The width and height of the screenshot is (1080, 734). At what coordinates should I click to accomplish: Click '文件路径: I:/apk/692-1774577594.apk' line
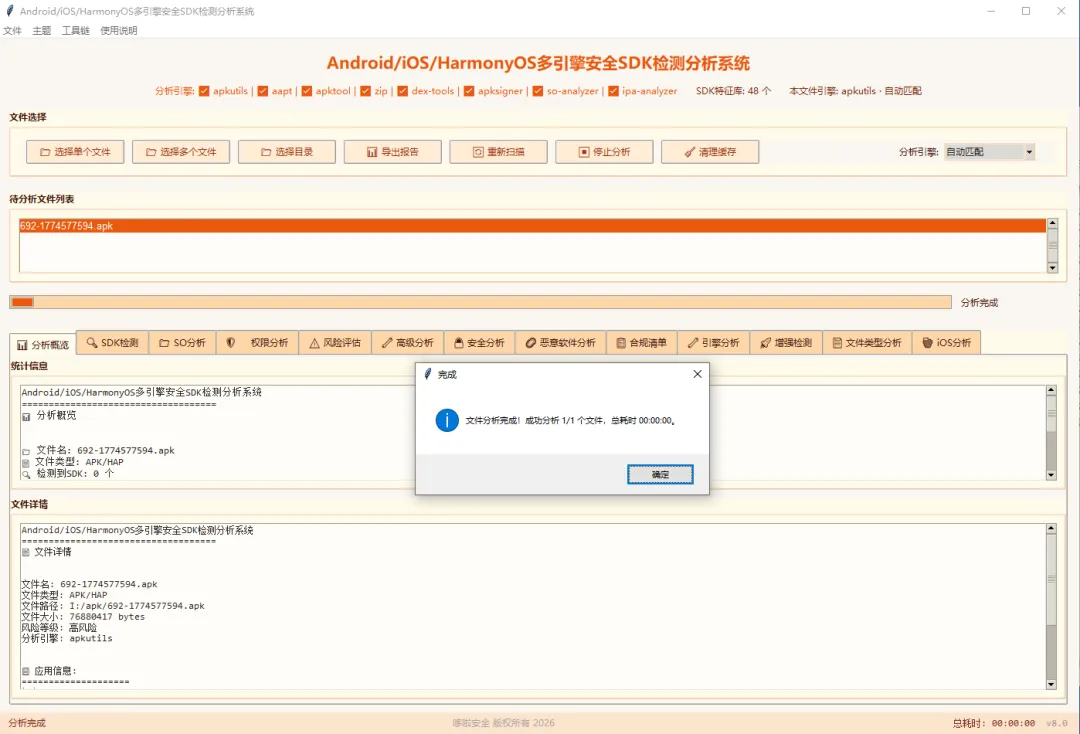pyautogui.click(x=113, y=606)
